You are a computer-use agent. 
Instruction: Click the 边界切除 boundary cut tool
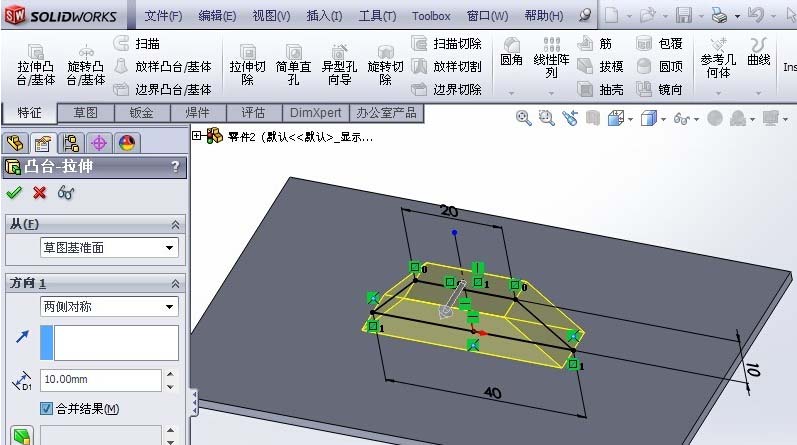click(446, 90)
